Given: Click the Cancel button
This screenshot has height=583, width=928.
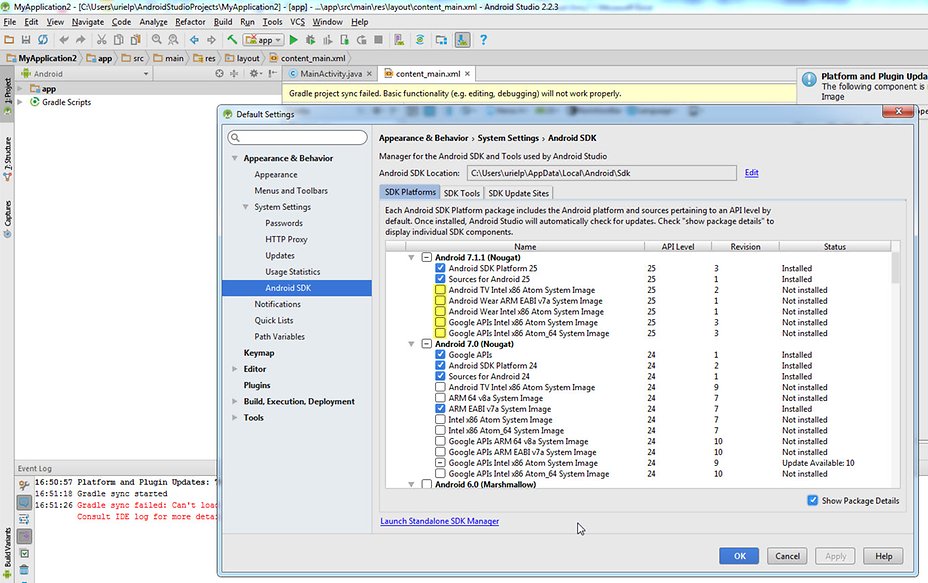Looking at the screenshot, I should click(x=787, y=556).
